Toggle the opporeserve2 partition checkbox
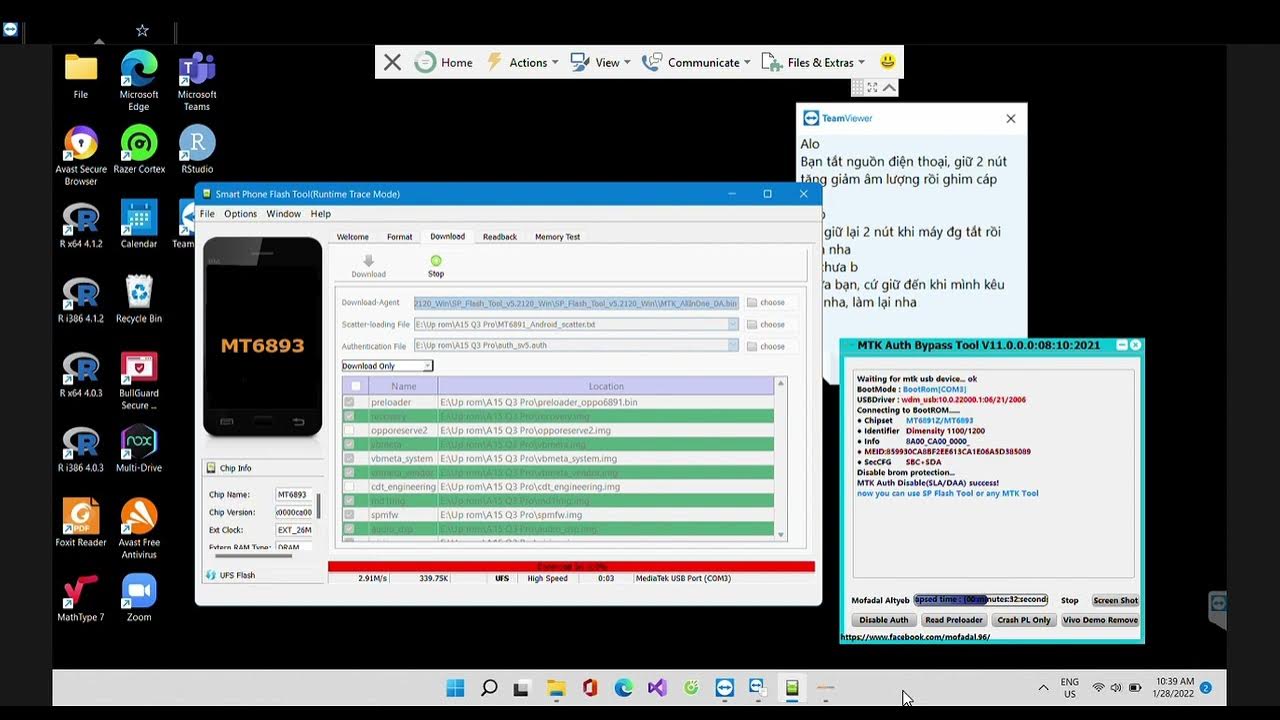The image size is (1280, 720). 349,430
